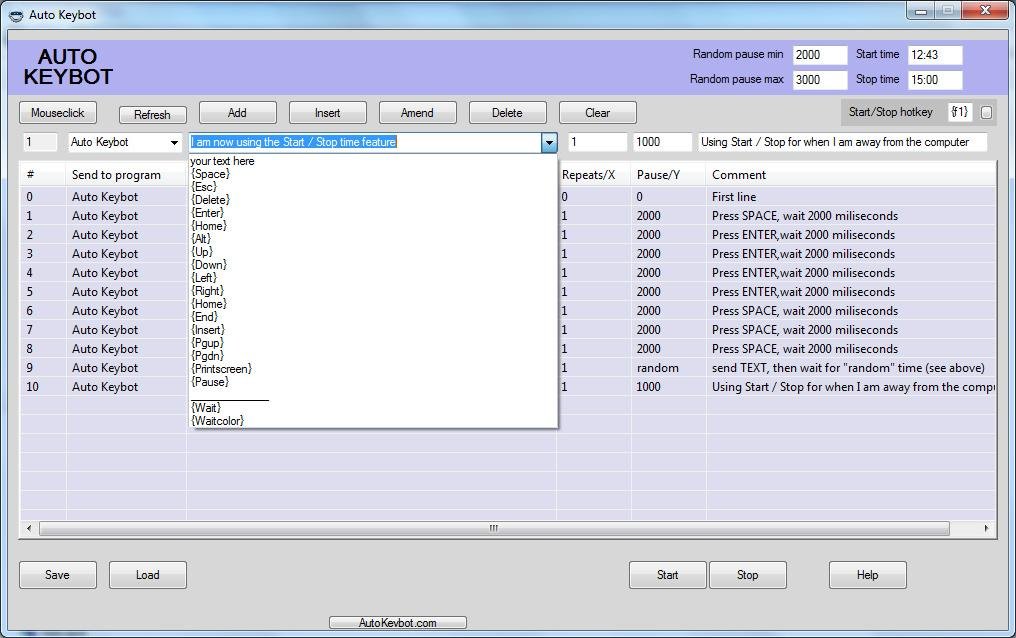Screen dimensions: 1016x638
Task: Edit the Start time field
Action: pyautogui.click(x=935, y=55)
